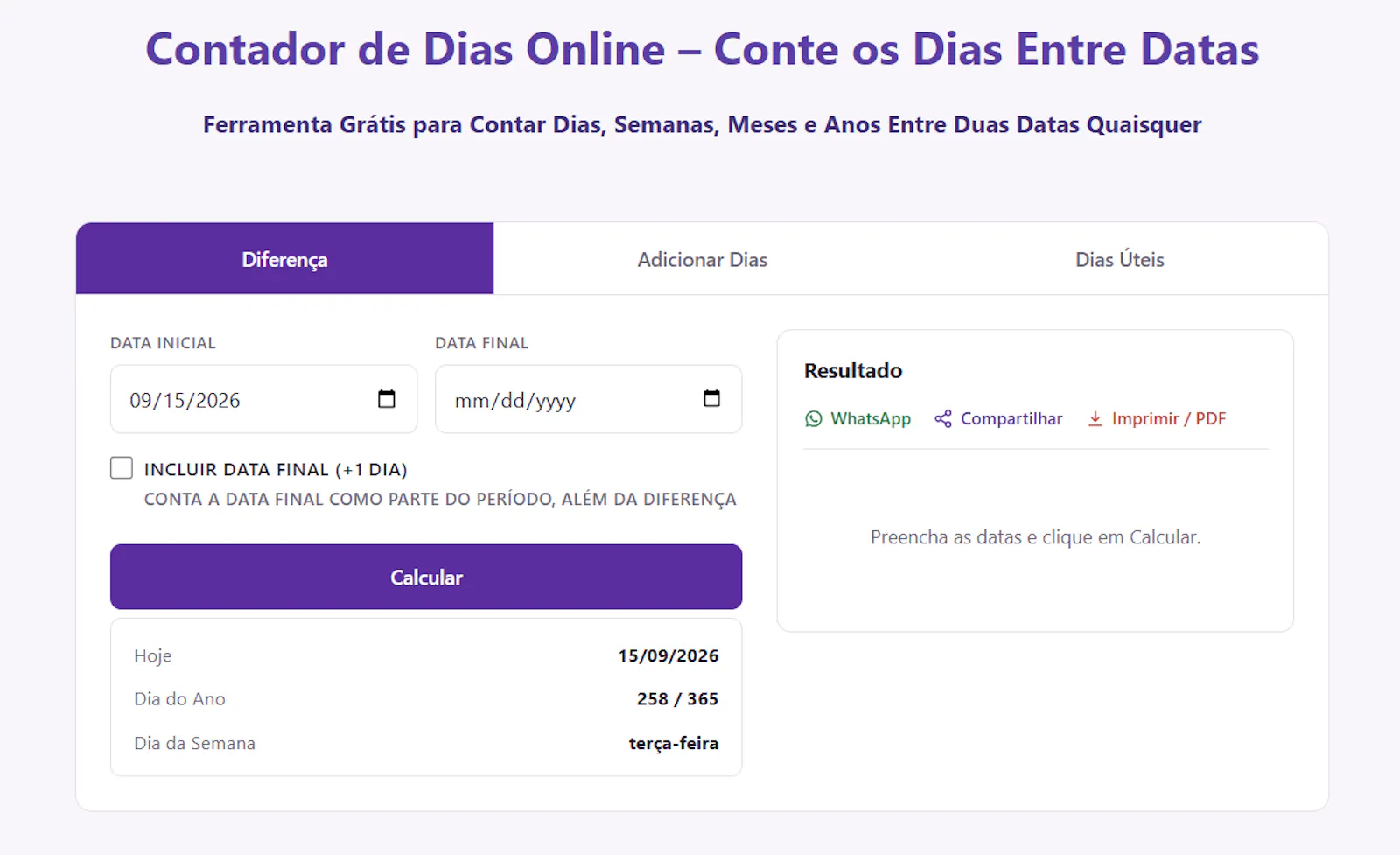Click the Dia do Ano row label
The width and height of the screenshot is (1400, 855).
pos(179,699)
